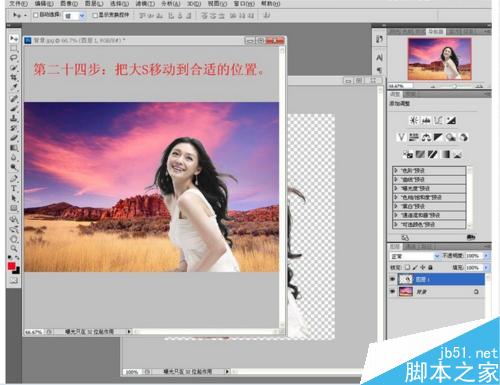Add a Vibrance adjustment
Viewport: 500px width, 385px height.
tap(401, 137)
